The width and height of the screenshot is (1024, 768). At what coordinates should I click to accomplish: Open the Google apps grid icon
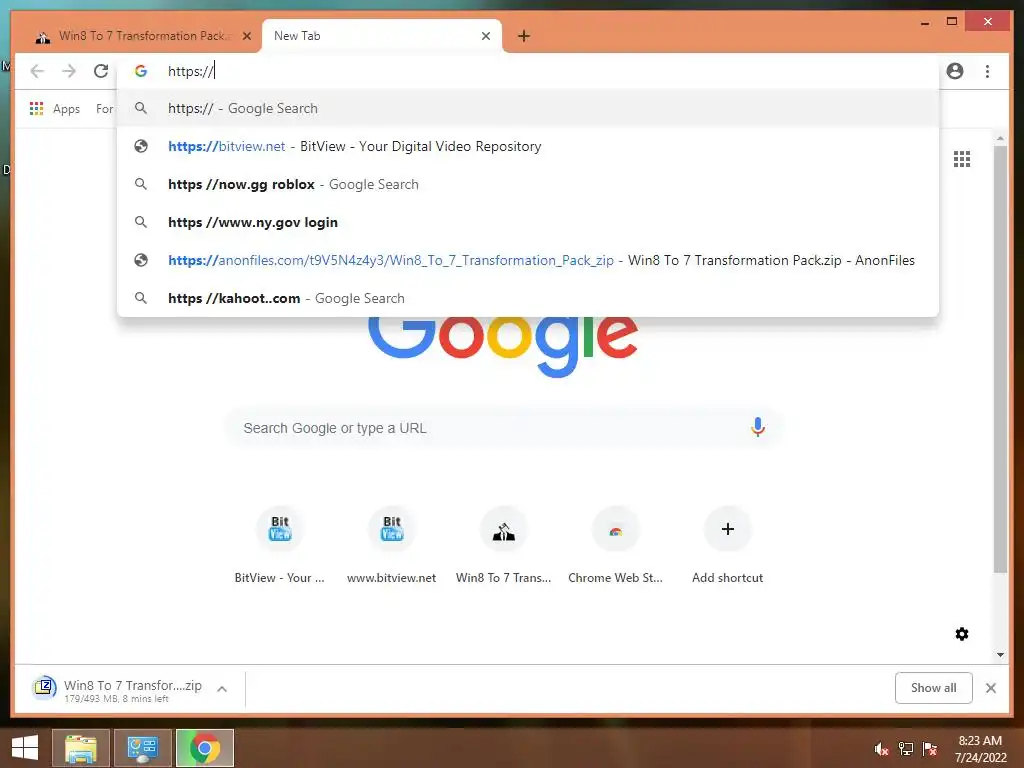tap(962, 159)
